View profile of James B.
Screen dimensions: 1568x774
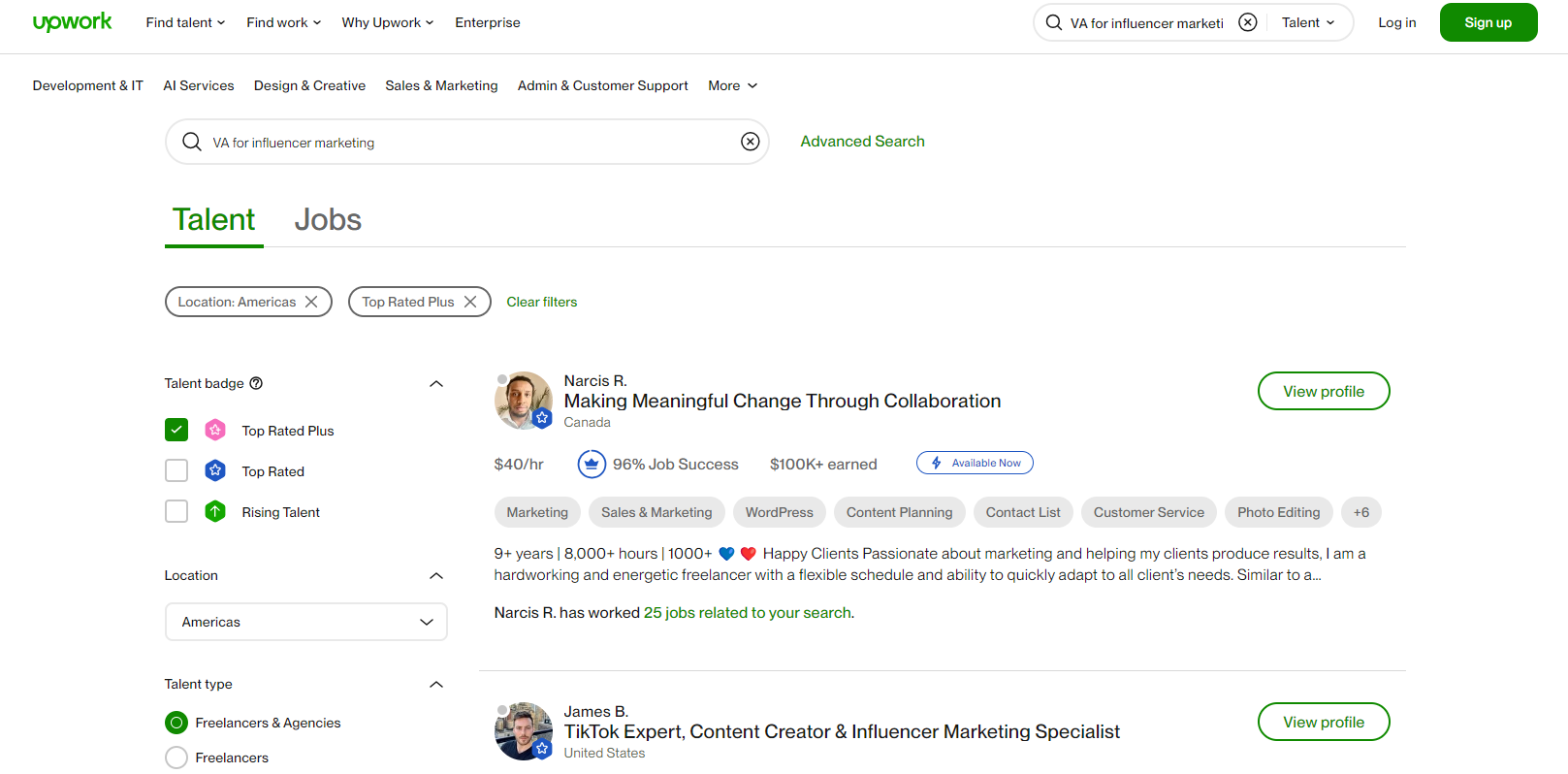pos(1324,722)
